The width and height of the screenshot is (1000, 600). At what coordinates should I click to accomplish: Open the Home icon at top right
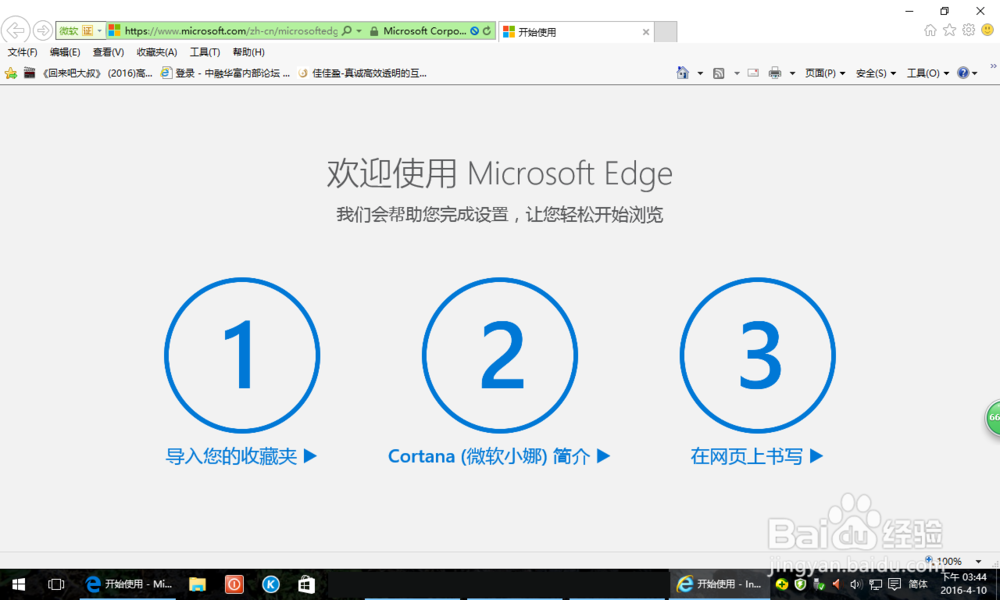coord(930,30)
